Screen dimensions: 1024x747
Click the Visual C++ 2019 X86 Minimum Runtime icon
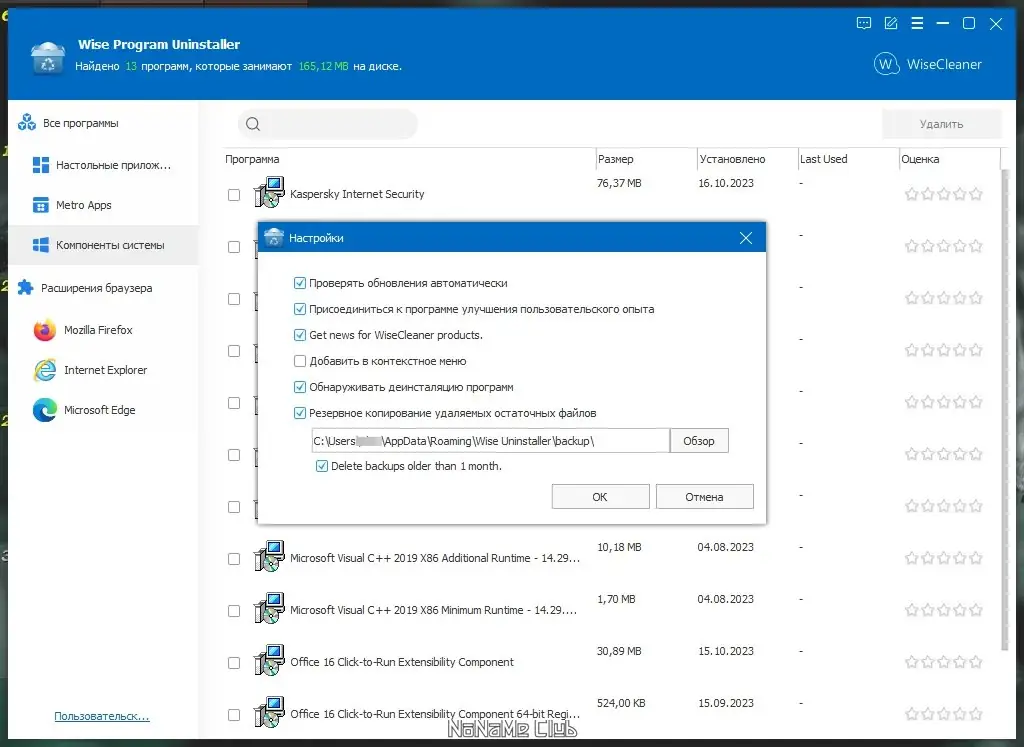[269, 608]
